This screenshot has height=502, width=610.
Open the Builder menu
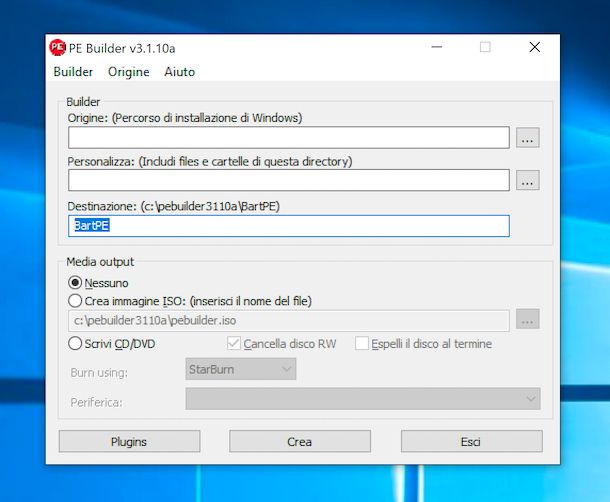click(x=73, y=72)
